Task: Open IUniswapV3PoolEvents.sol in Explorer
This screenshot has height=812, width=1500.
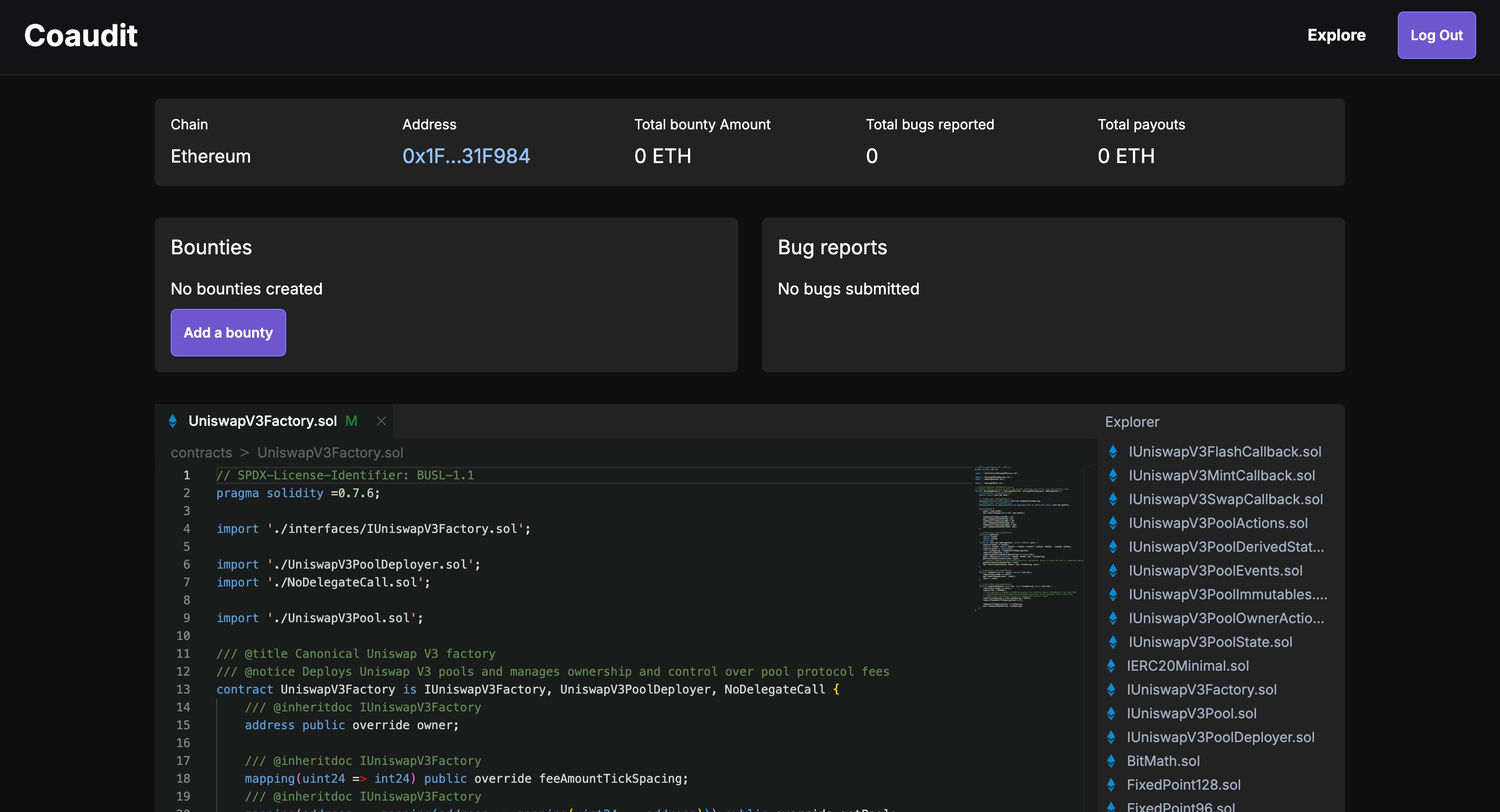Action: (x=1215, y=571)
